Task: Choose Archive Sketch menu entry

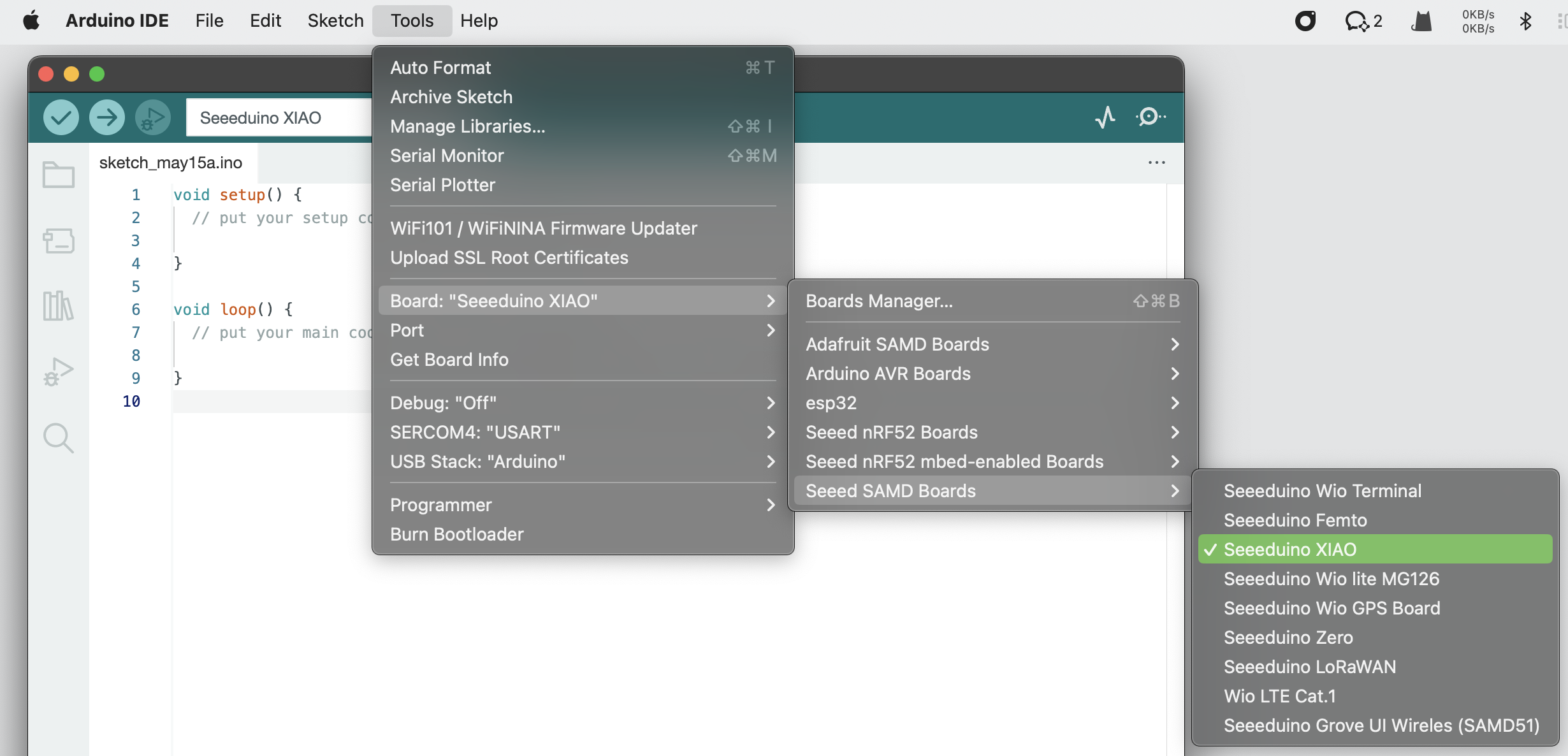Action: [x=583, y=96]
